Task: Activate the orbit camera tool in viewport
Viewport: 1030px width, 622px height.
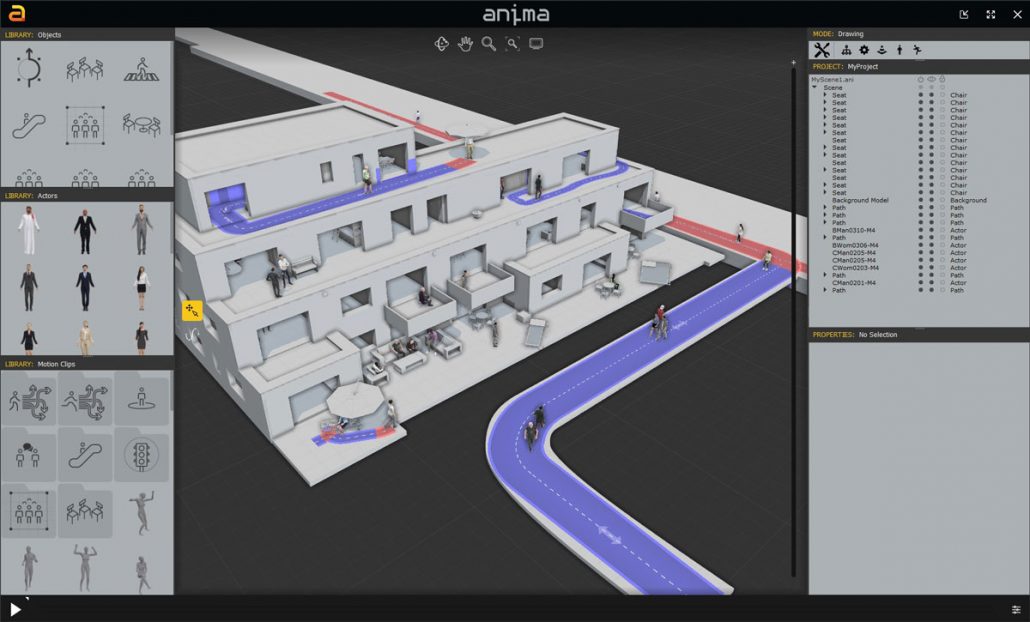Action: point(441,44)
